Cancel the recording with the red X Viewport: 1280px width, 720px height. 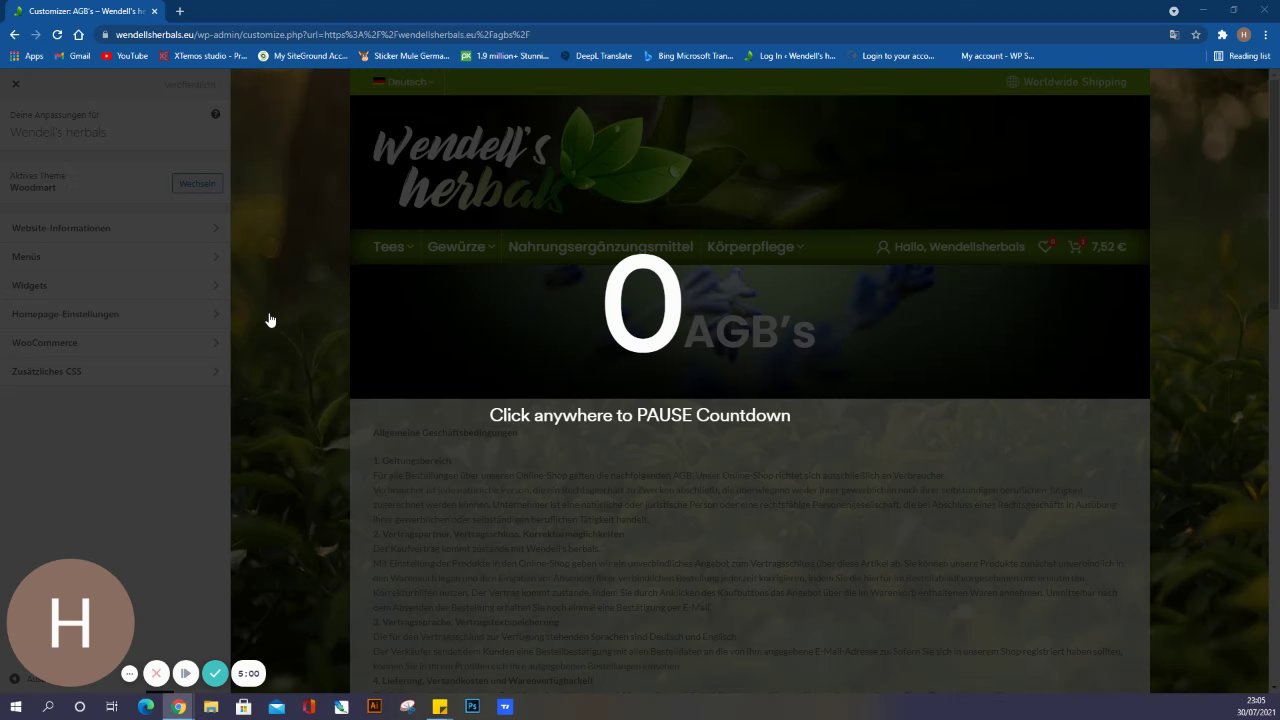156,674
